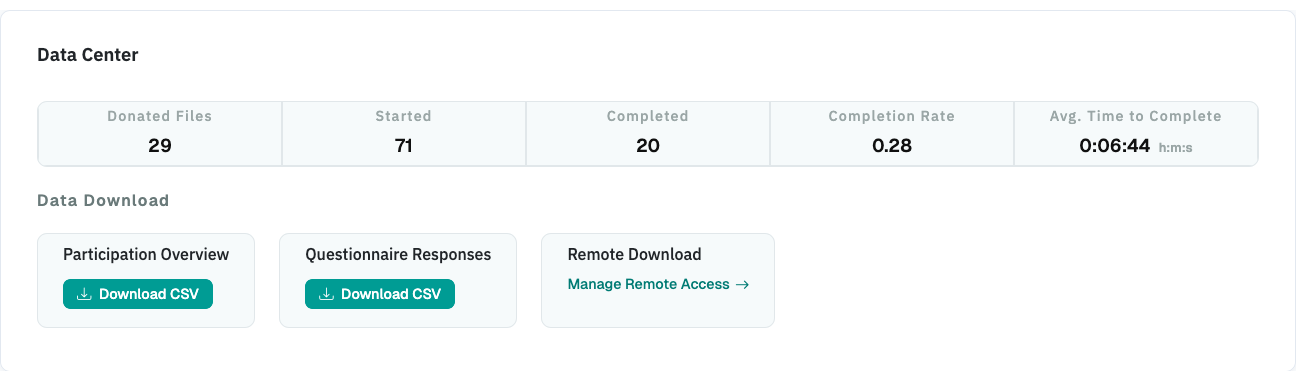Click the Data Download section label

coord(103,200)
